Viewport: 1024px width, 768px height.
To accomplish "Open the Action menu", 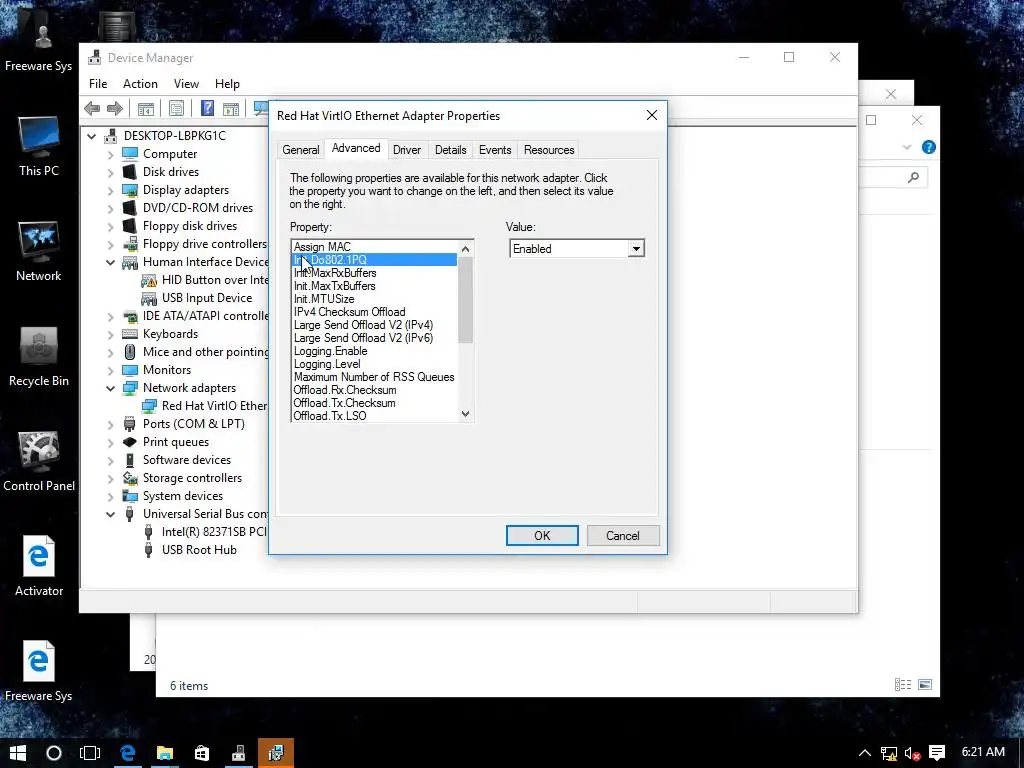I will pos(140,84).
